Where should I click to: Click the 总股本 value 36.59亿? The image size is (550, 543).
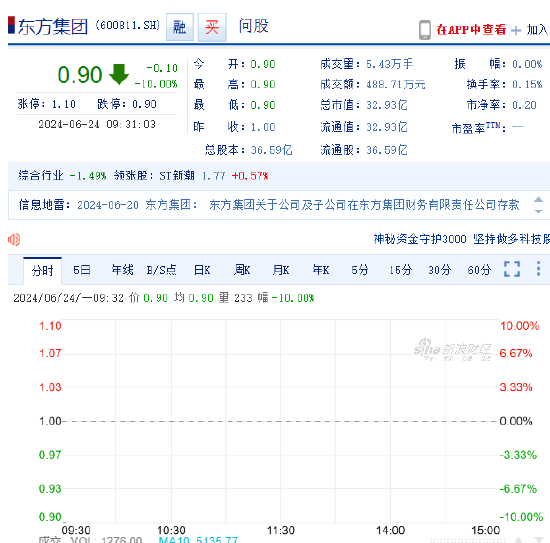click(271, 150)
